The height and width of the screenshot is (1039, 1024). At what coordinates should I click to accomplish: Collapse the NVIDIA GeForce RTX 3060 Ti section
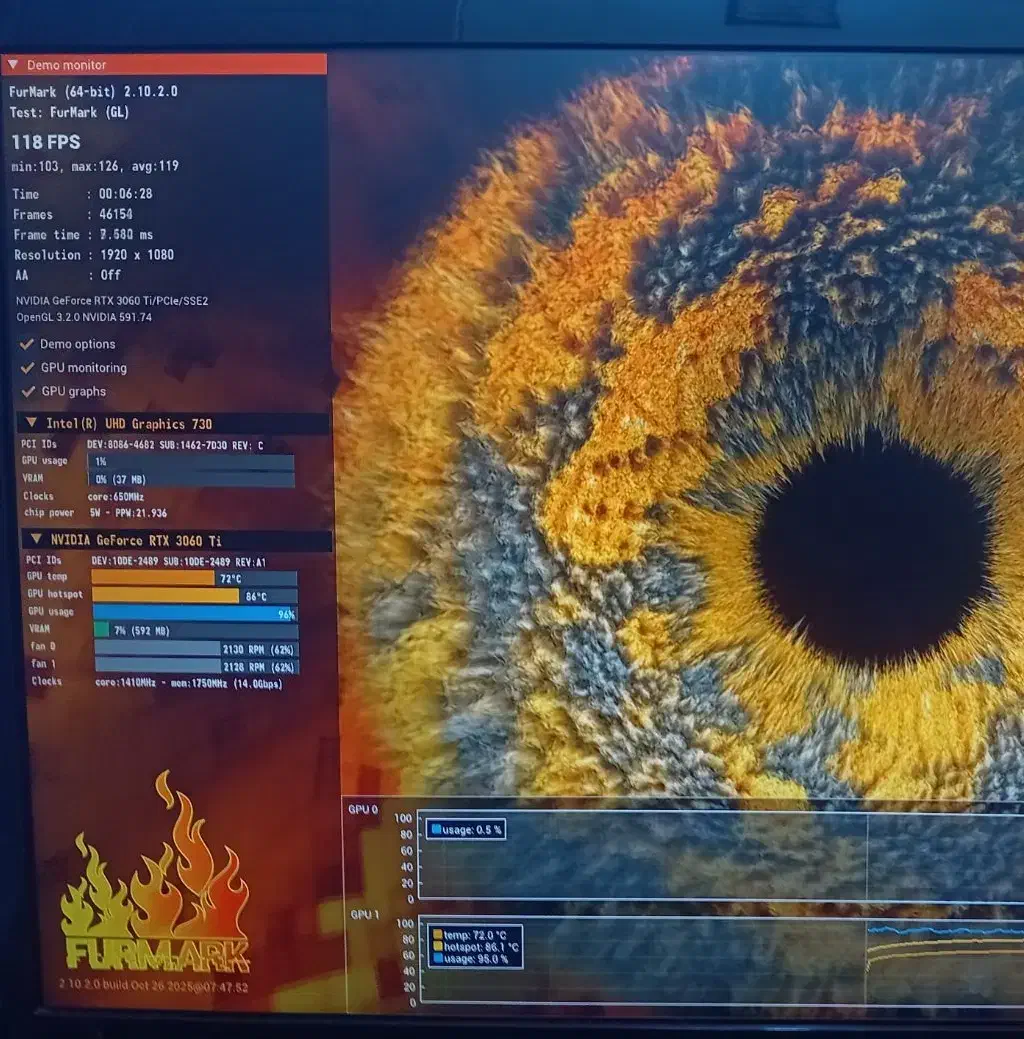coord(36,540)
